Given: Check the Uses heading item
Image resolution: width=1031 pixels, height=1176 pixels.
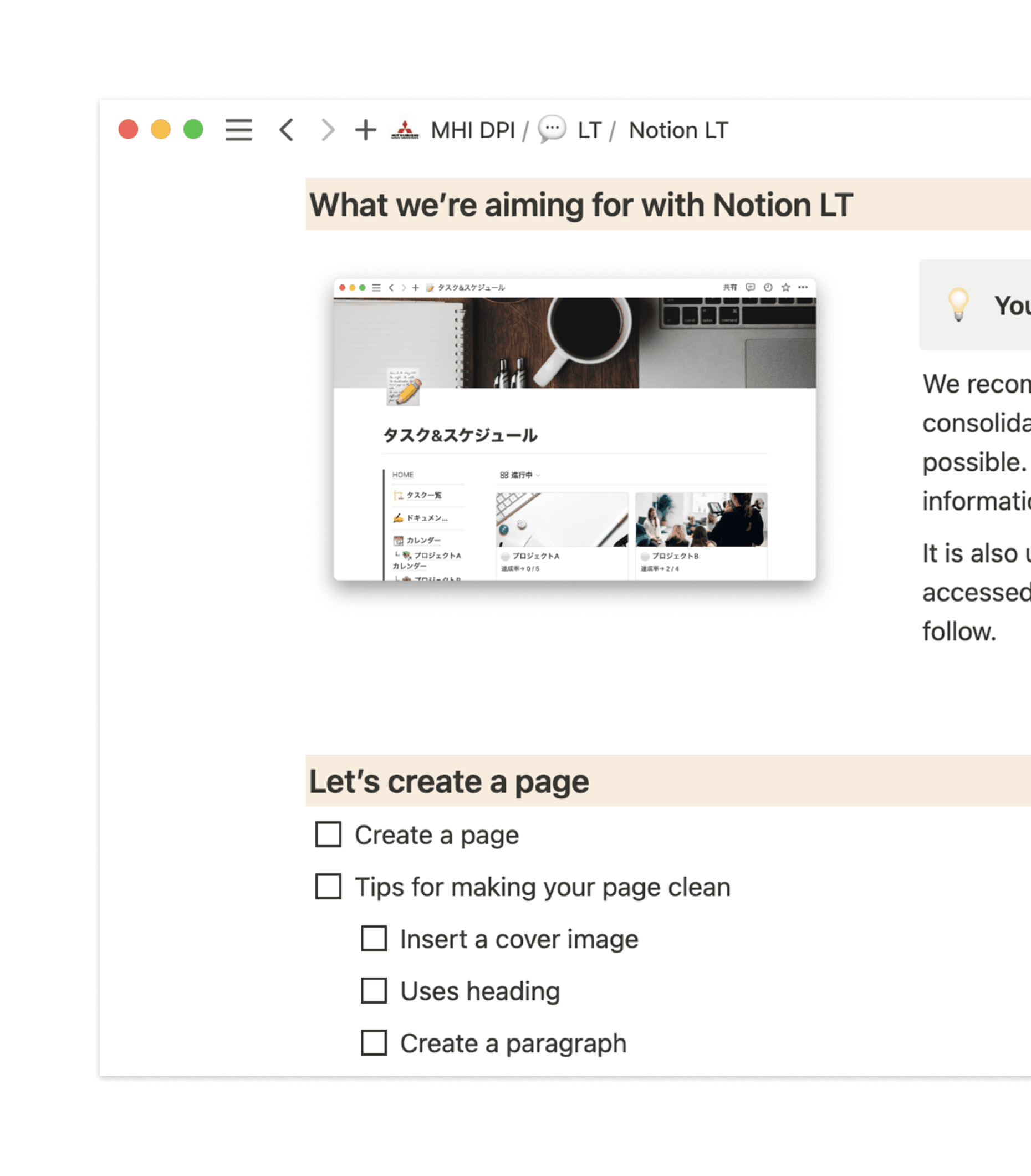Looking at the screenshot, I should pos(375,991).
